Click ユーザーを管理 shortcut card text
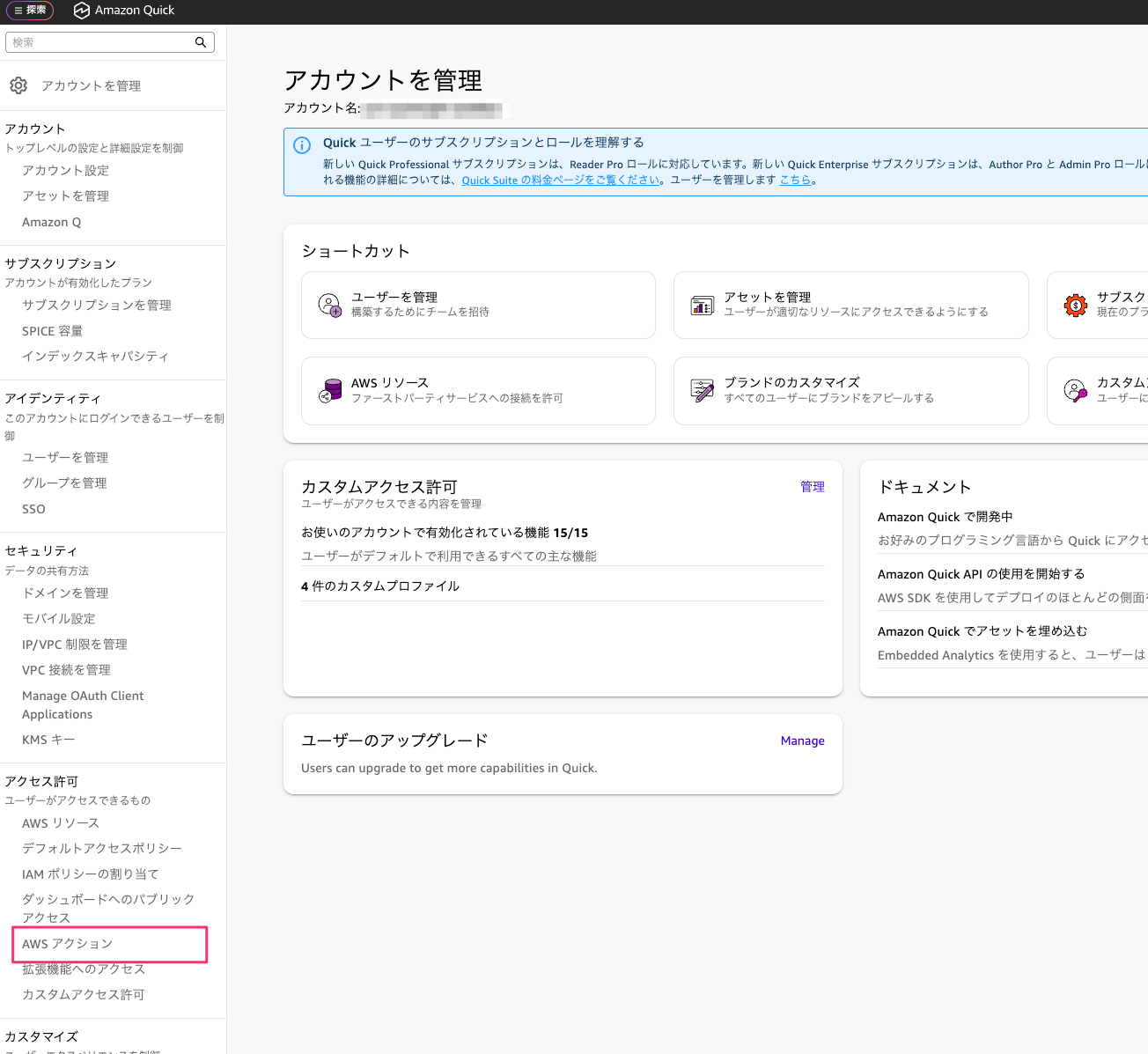 click(394, 298)
